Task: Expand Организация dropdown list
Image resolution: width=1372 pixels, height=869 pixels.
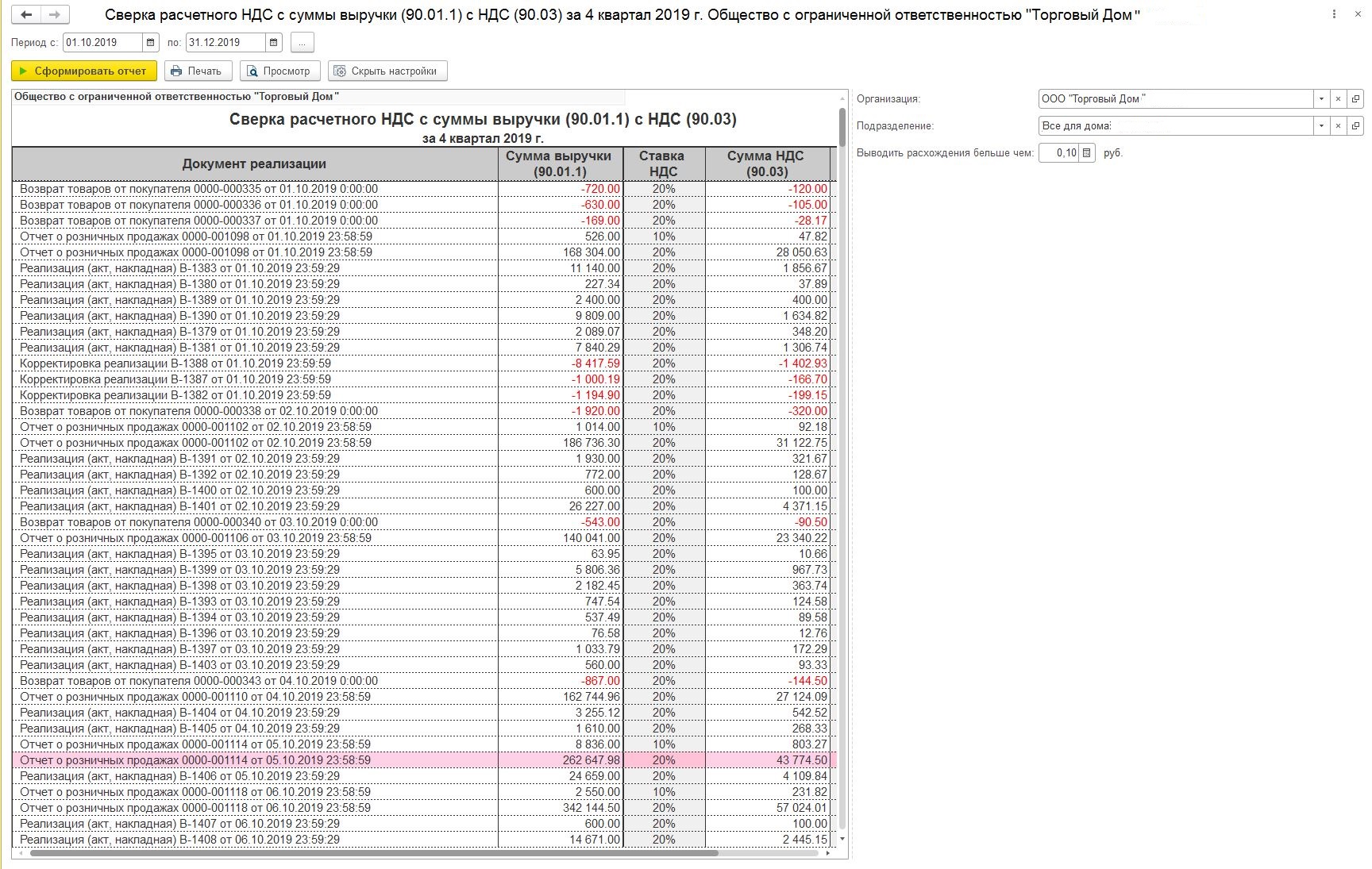Action: coord(1321,99)
